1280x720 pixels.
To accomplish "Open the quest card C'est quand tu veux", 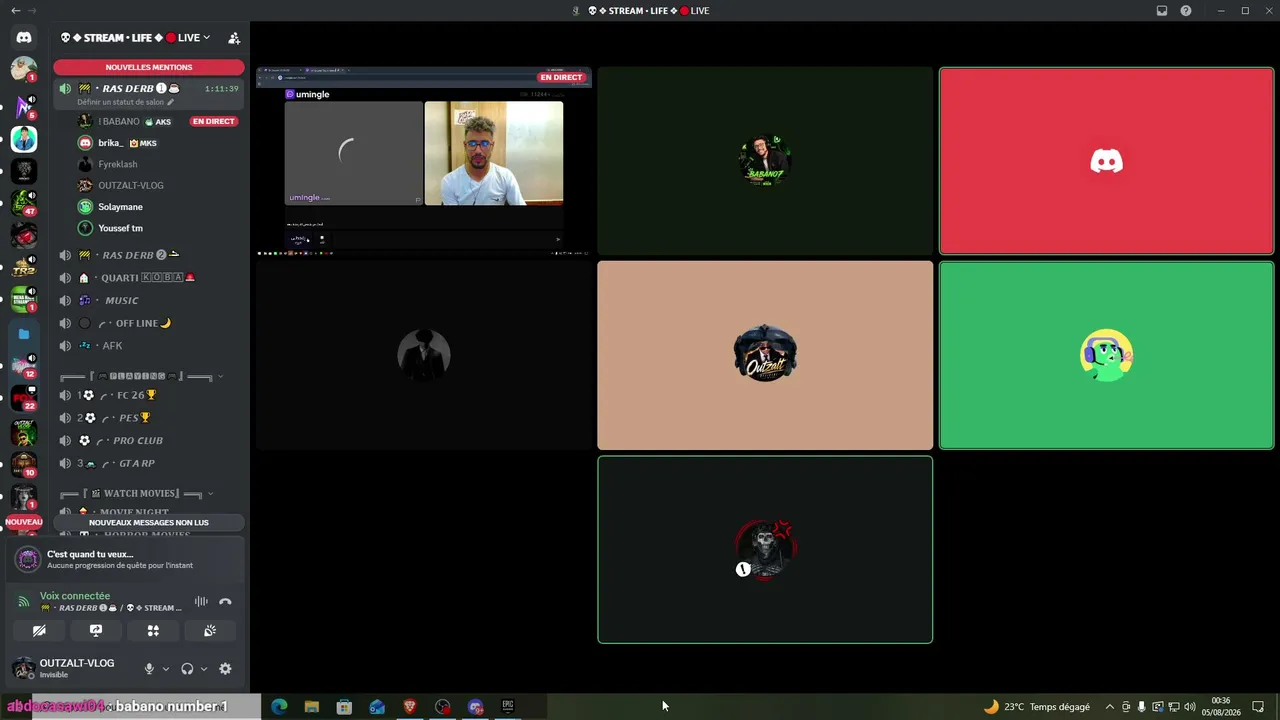I will tap(125, 560).
